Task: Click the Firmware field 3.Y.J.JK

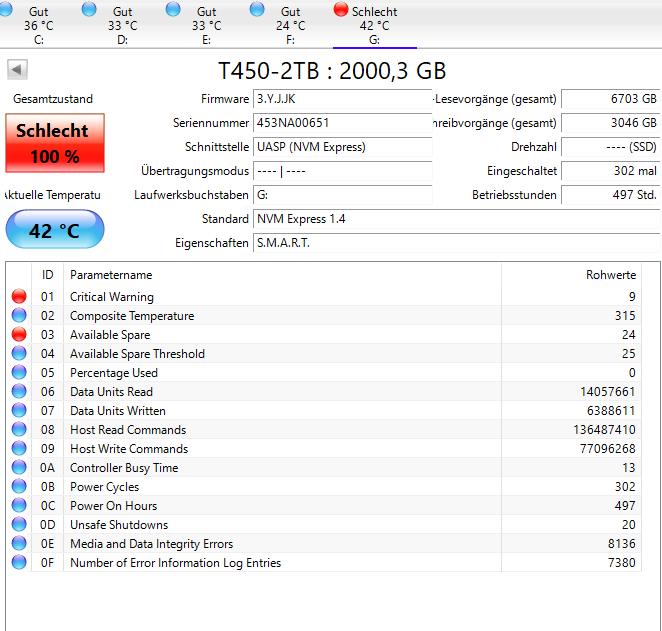Action: point(342,99)
